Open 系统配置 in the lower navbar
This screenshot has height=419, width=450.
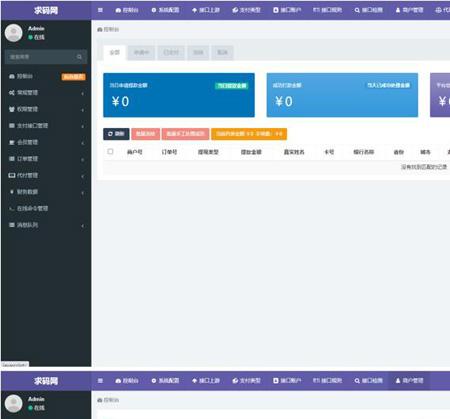point(165,381)
